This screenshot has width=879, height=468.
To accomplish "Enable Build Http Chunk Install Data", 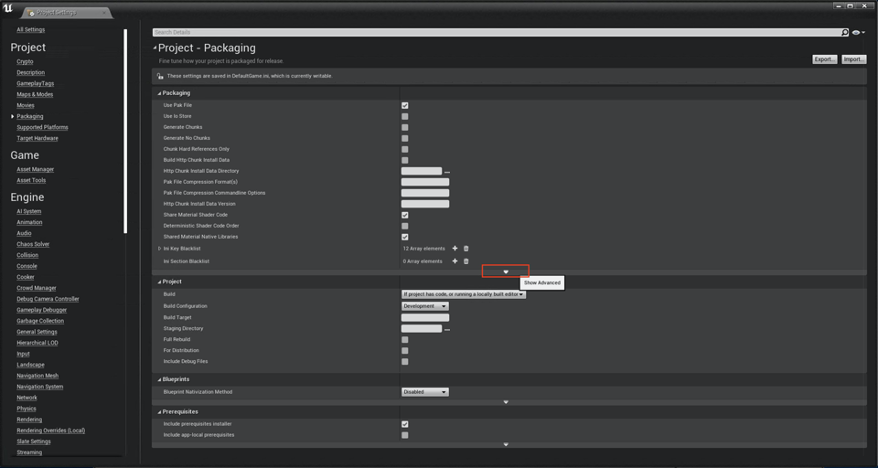I will point(405,160).
